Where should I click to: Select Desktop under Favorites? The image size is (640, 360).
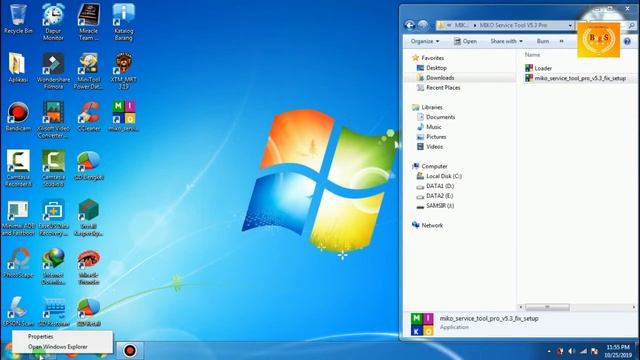coord(432,68)
